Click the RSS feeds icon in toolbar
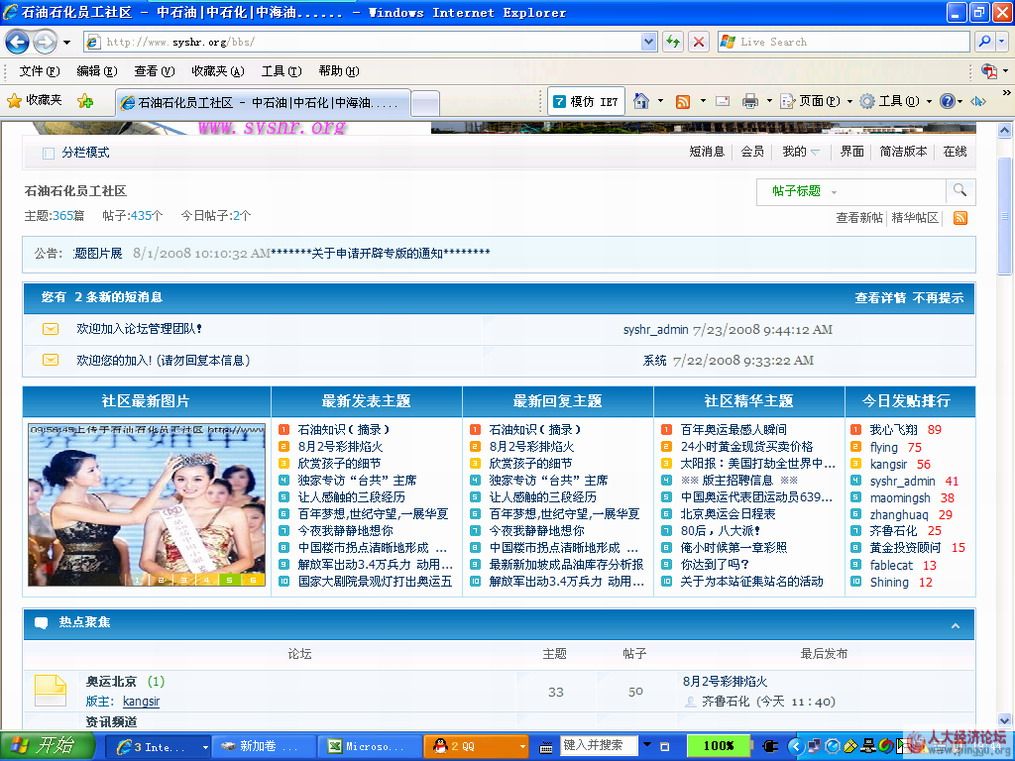The width and height of the screenshot is (1015, 761). pos(682,102)
